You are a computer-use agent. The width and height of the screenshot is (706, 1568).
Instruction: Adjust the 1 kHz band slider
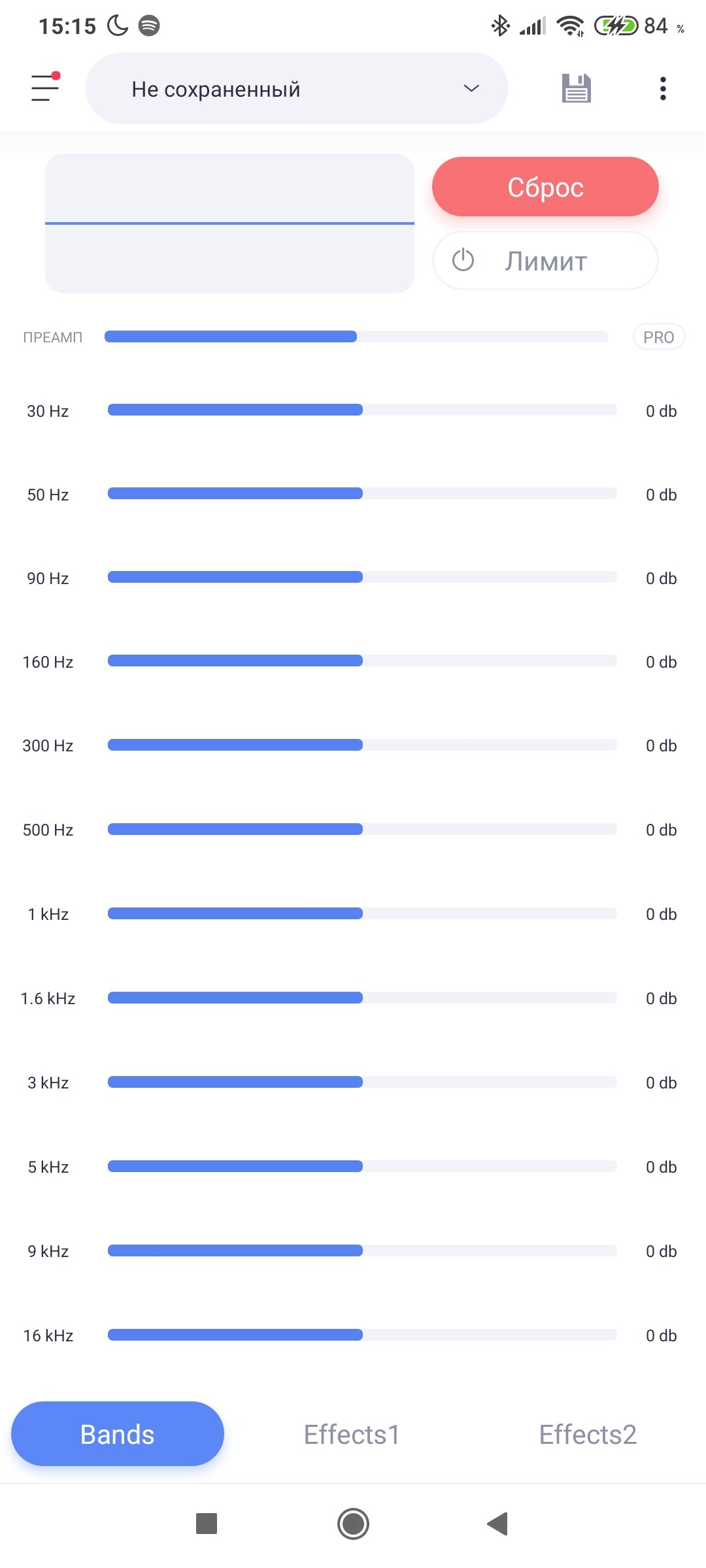pyautogui.click(x=362, y=913)
